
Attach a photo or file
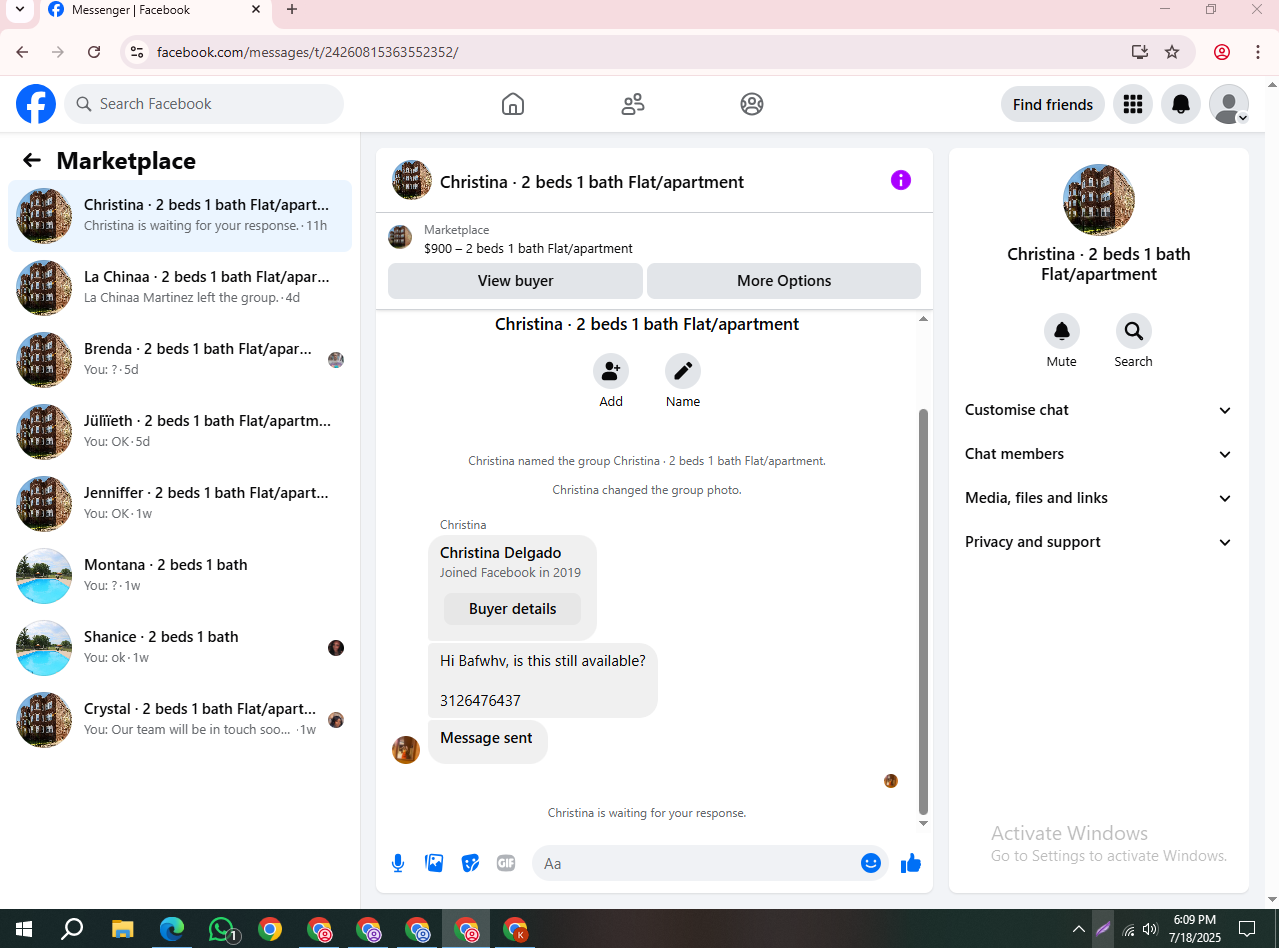tap(434, 863)
